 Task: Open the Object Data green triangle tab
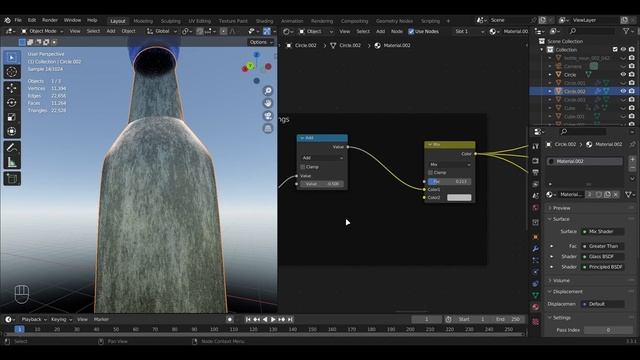(x=536, y=295)
